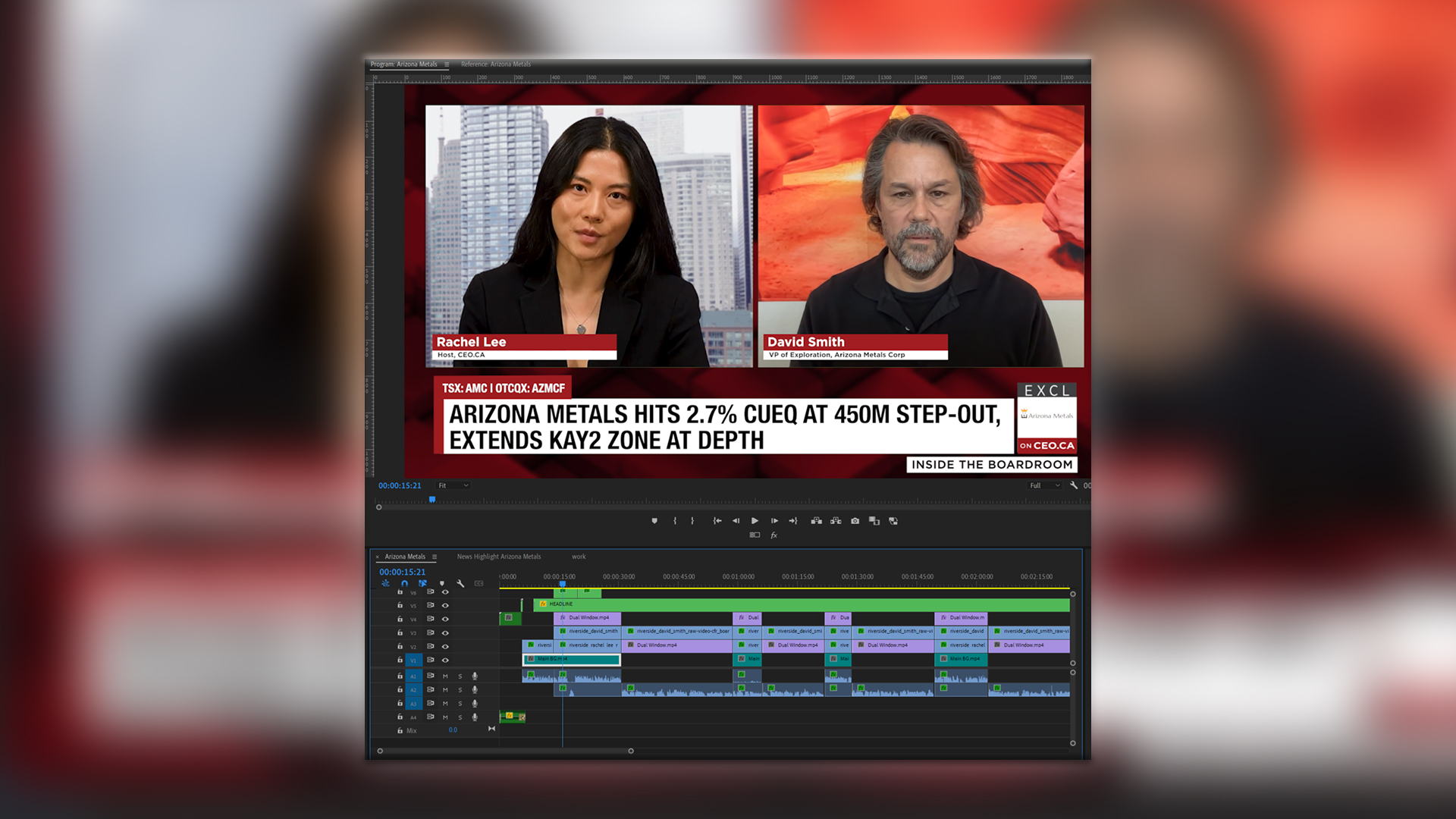
Task: Switch to Reference: Arizona Metals tab
Action: coord(495,64)
